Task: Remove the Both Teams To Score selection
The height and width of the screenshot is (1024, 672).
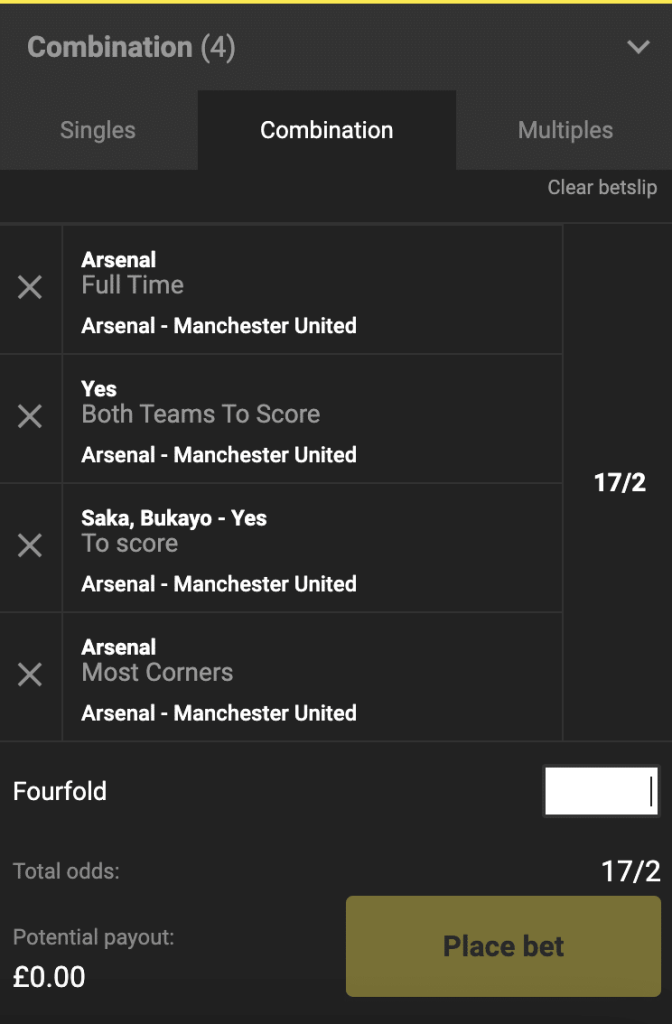Action: click(30, 417)
